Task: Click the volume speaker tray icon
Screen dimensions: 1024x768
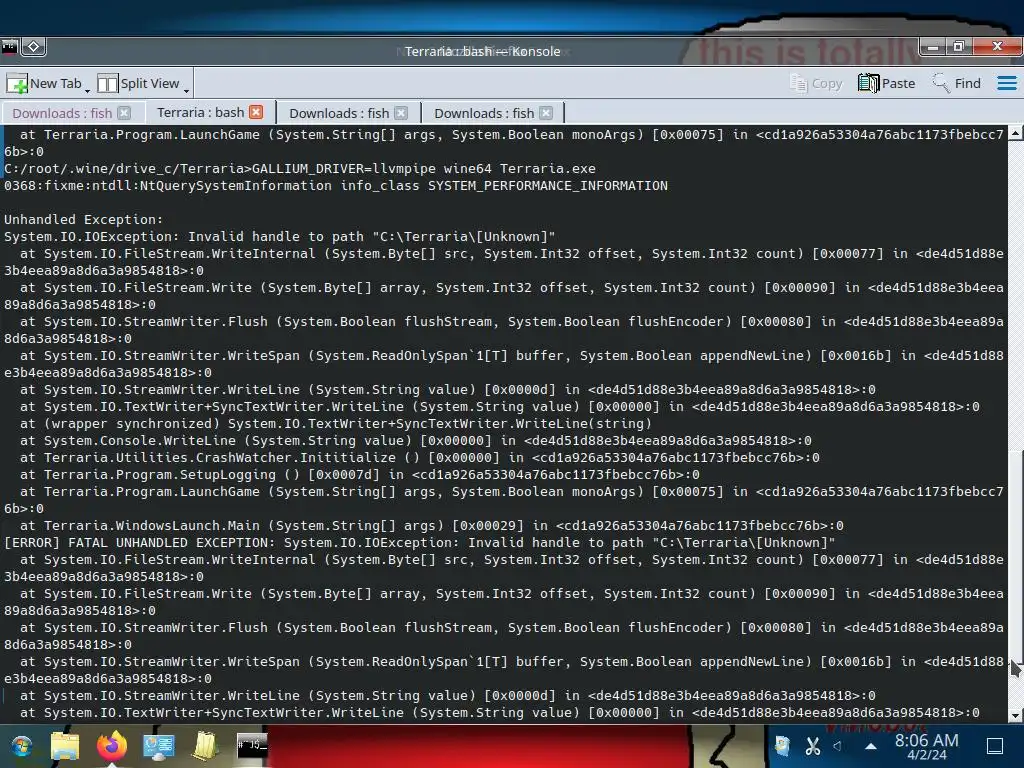Action: pos(838,745)
